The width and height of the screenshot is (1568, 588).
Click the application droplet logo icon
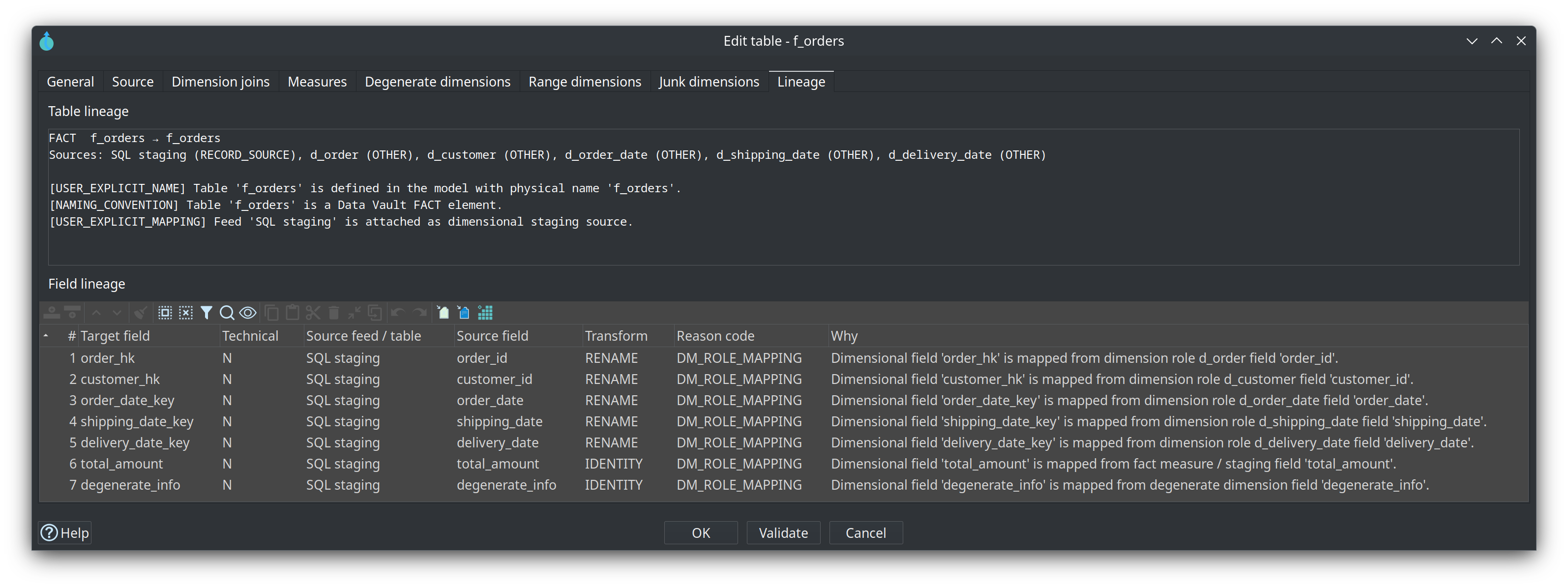coord(47,41)
